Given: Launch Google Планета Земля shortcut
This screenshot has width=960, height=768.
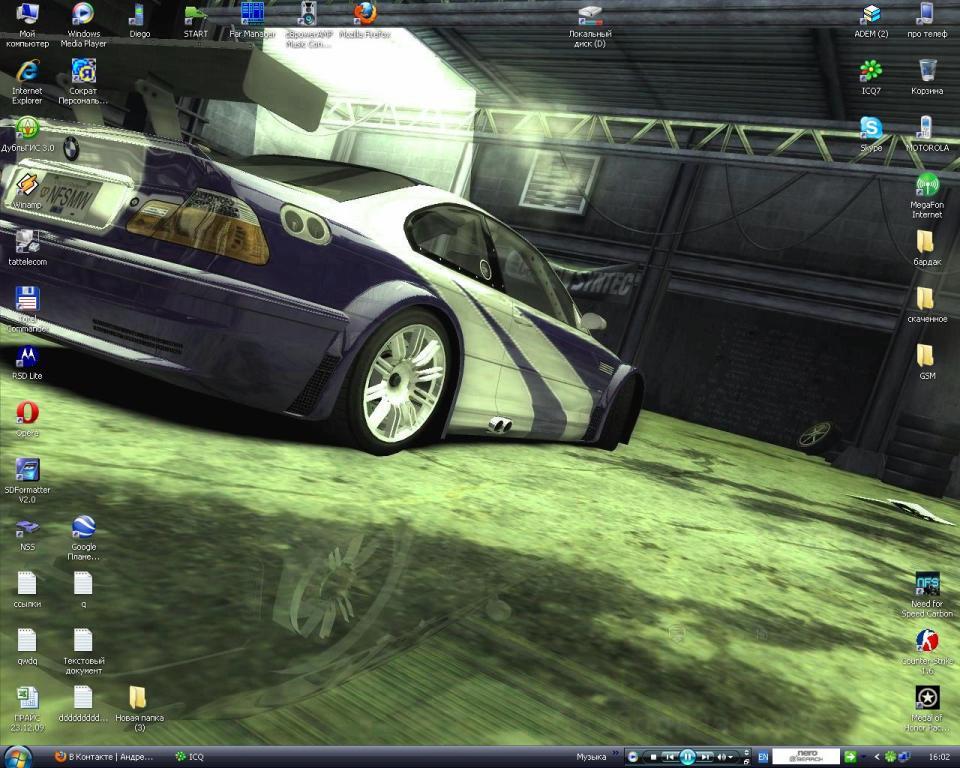Looking at the screenshot, I should 83,538.
